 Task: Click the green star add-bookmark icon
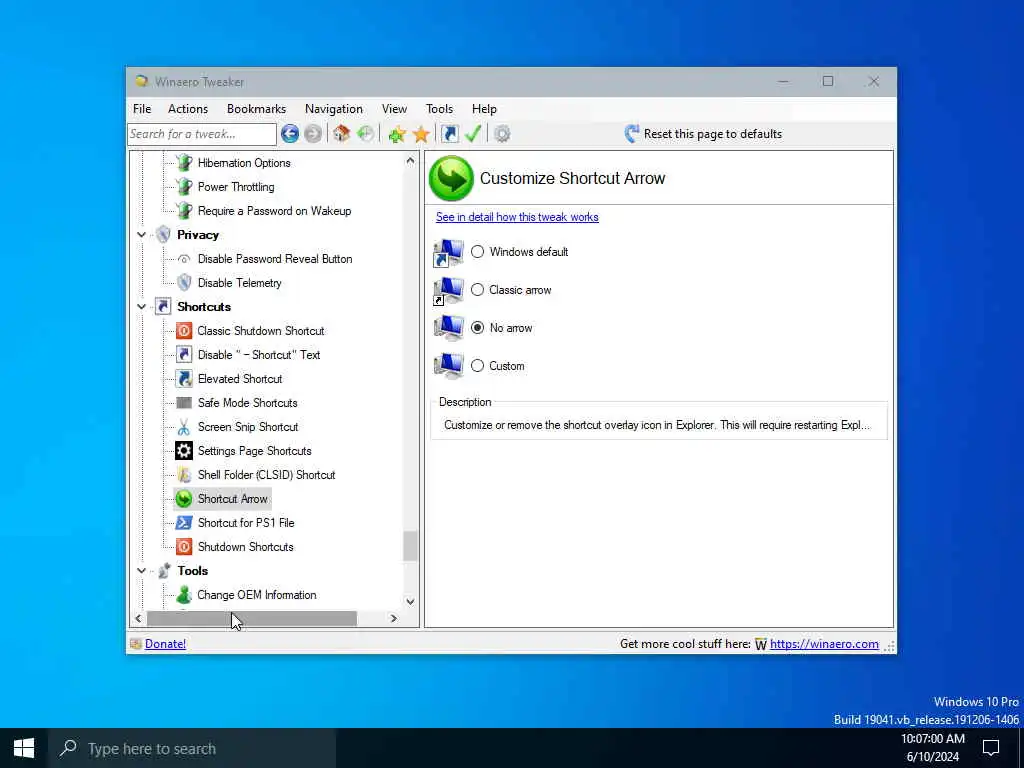pos(396,134)
